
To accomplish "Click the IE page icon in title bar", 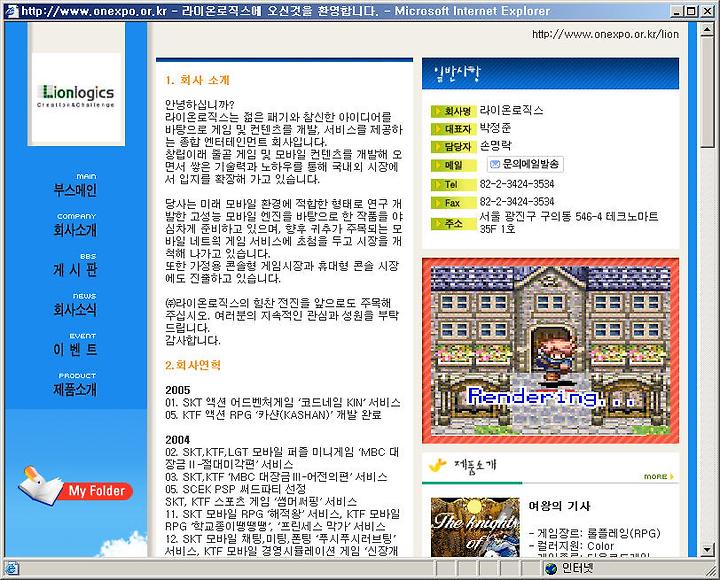I will point(11,11).
